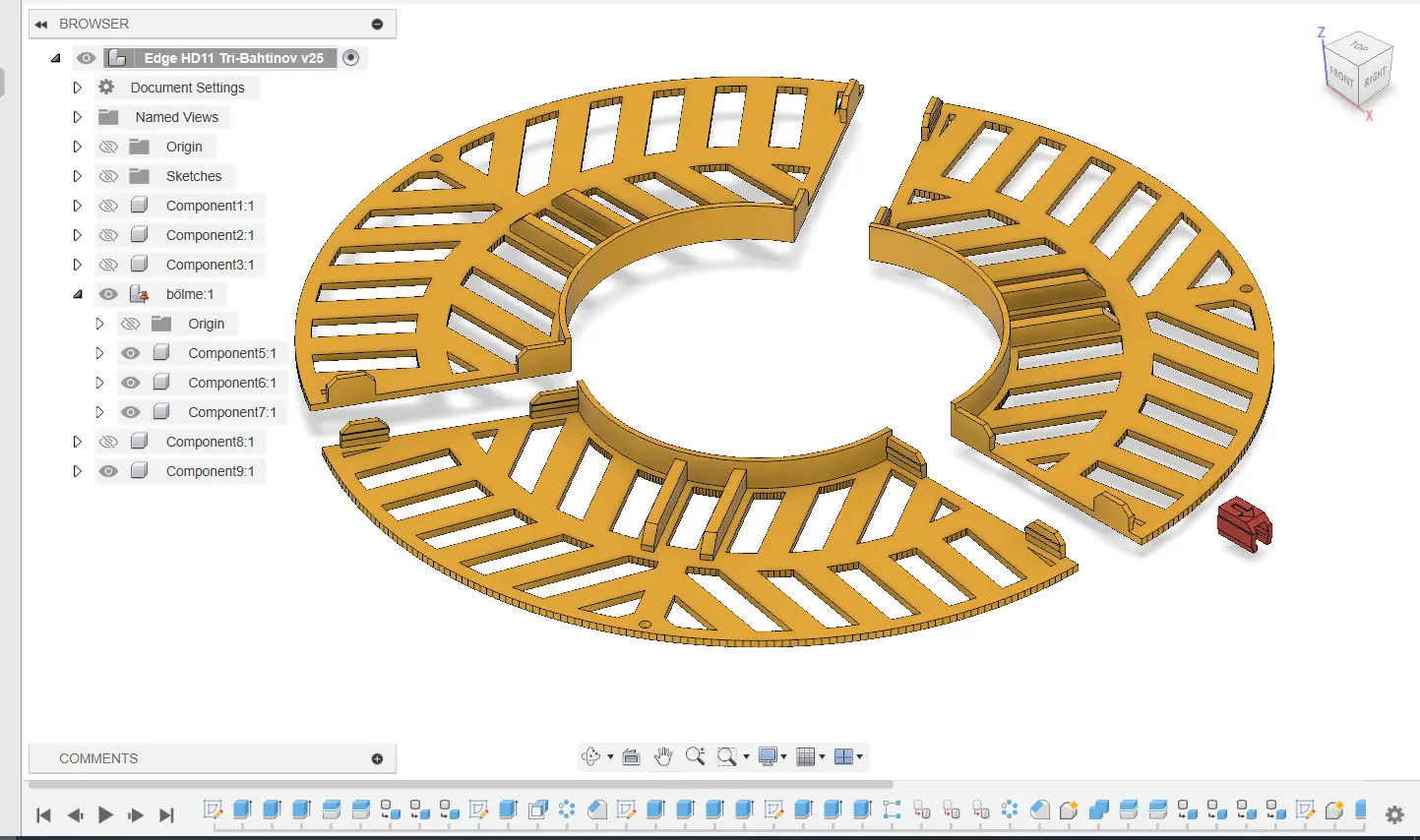Hide the bölme:1 component
The width and height of the screenshot is (1420, 840).
pos(108,294)
